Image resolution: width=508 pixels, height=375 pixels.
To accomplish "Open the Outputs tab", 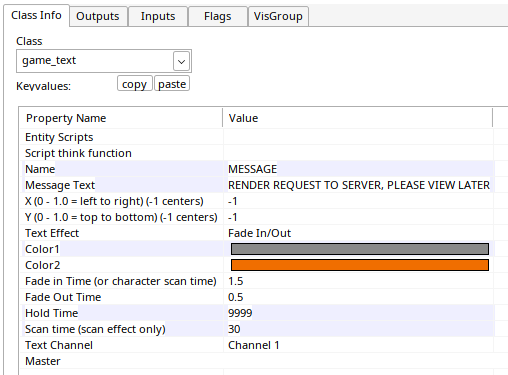I will (x=98, y=16).
